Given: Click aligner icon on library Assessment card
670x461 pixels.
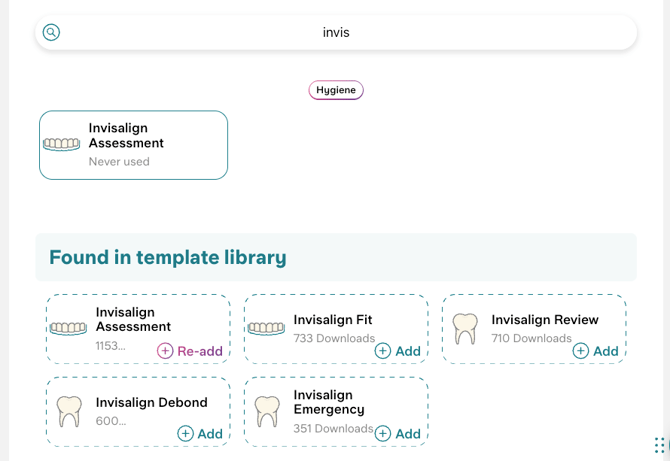Looking at the screenshot, I should 69,328.
